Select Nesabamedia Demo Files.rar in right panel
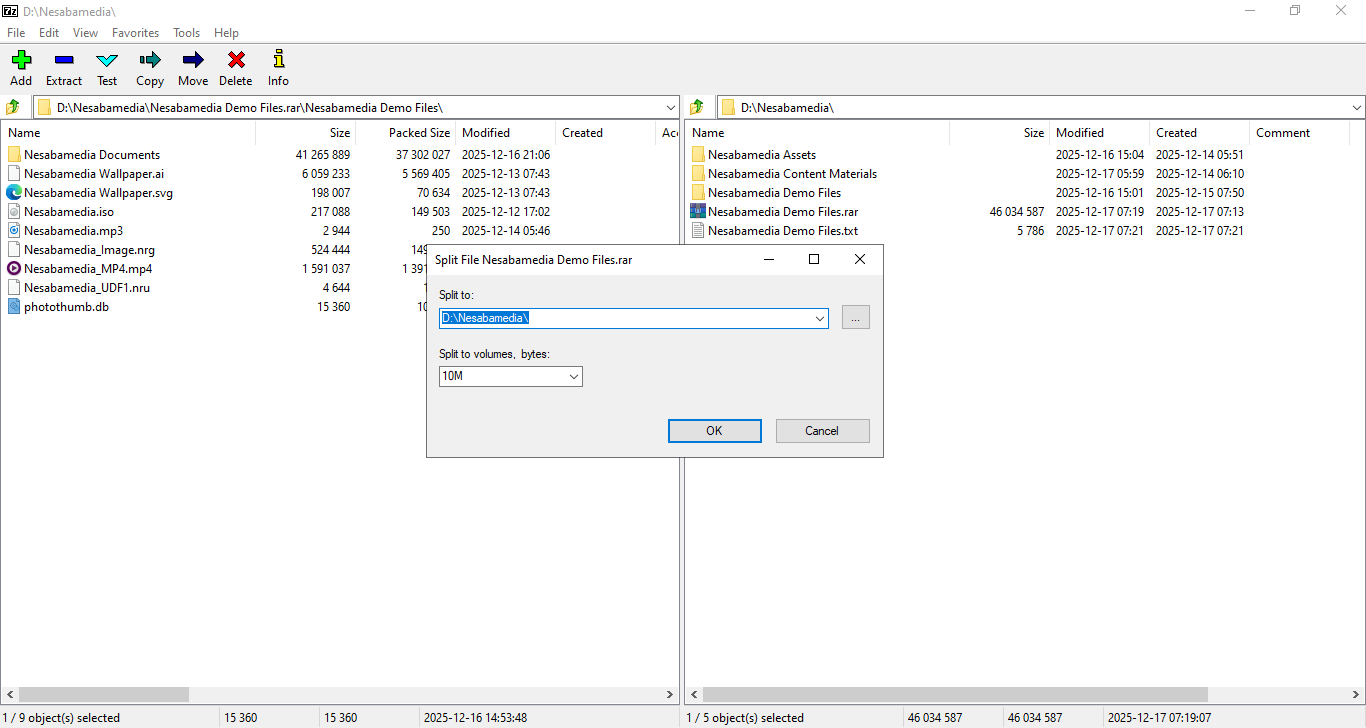 (x=782, y=212)
